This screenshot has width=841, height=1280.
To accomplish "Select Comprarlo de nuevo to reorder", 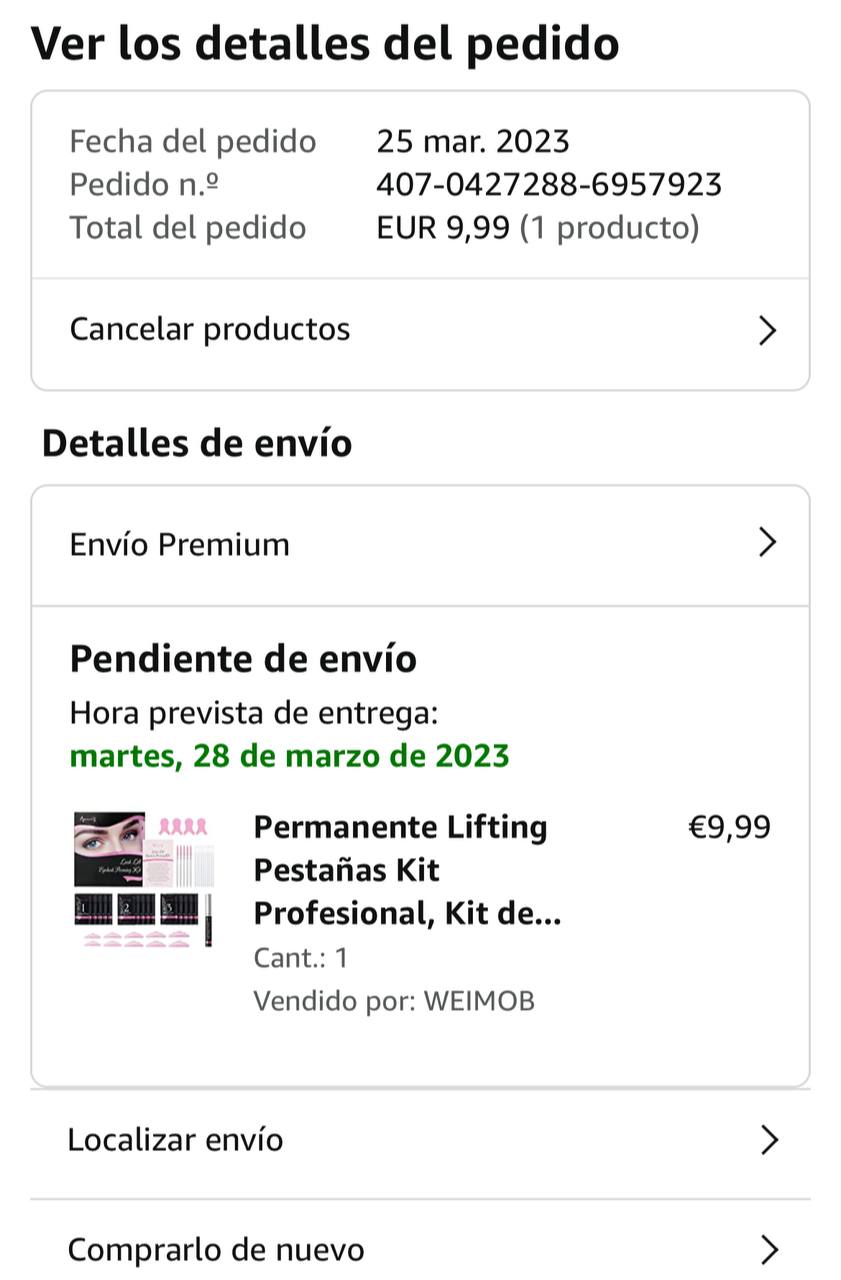I will point(216,1250).
